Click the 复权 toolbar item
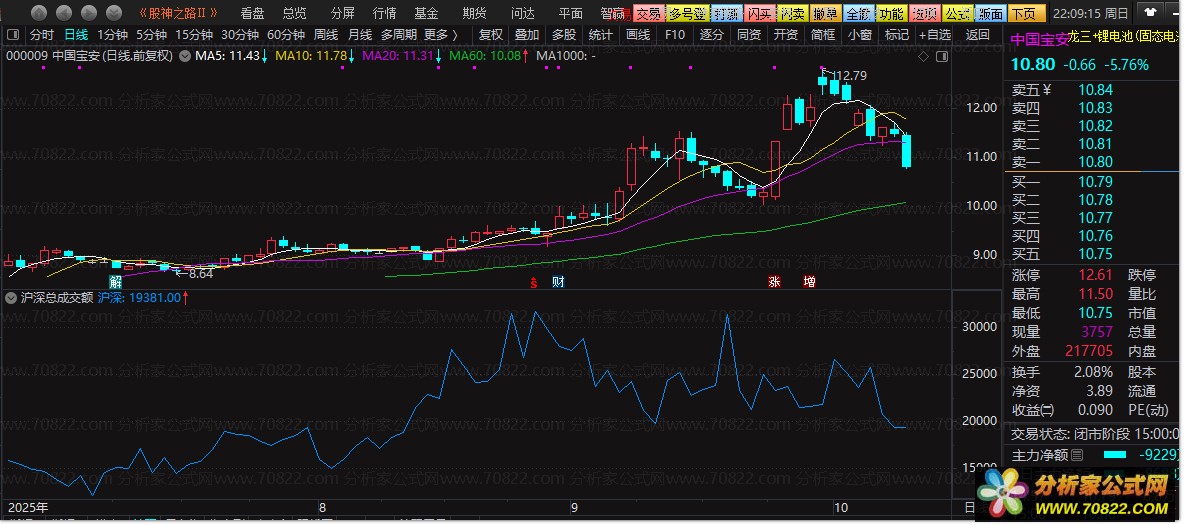Screen dimensions: 1185x525 point(490,35)
